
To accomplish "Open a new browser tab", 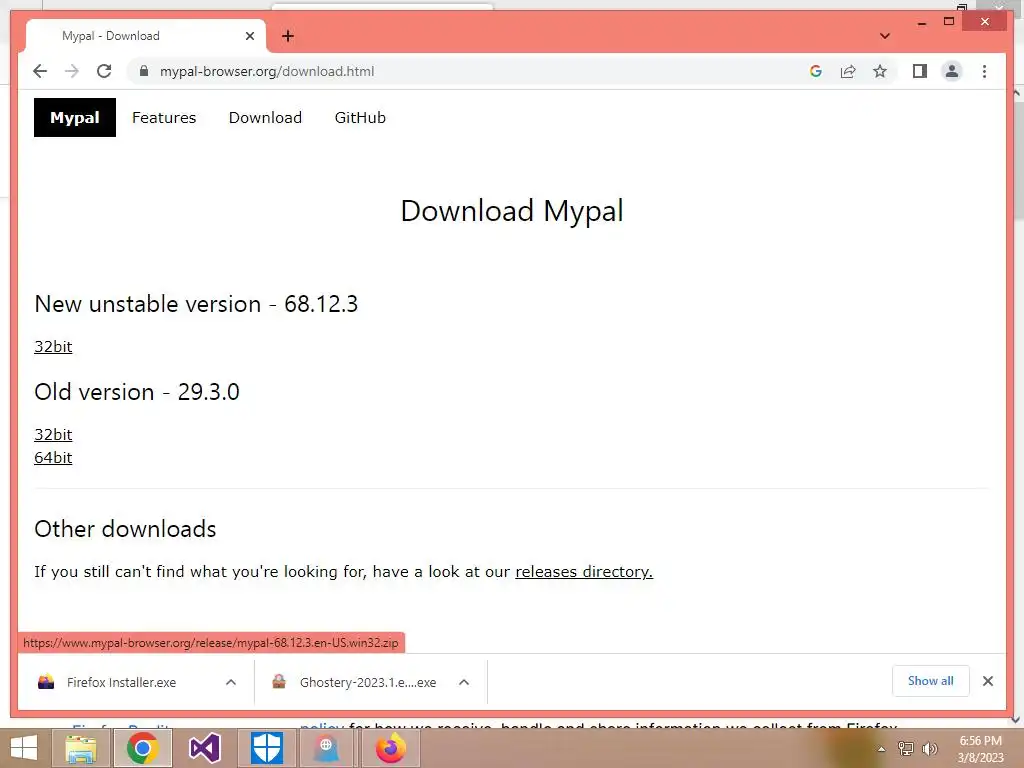I will tap(288, 36).
